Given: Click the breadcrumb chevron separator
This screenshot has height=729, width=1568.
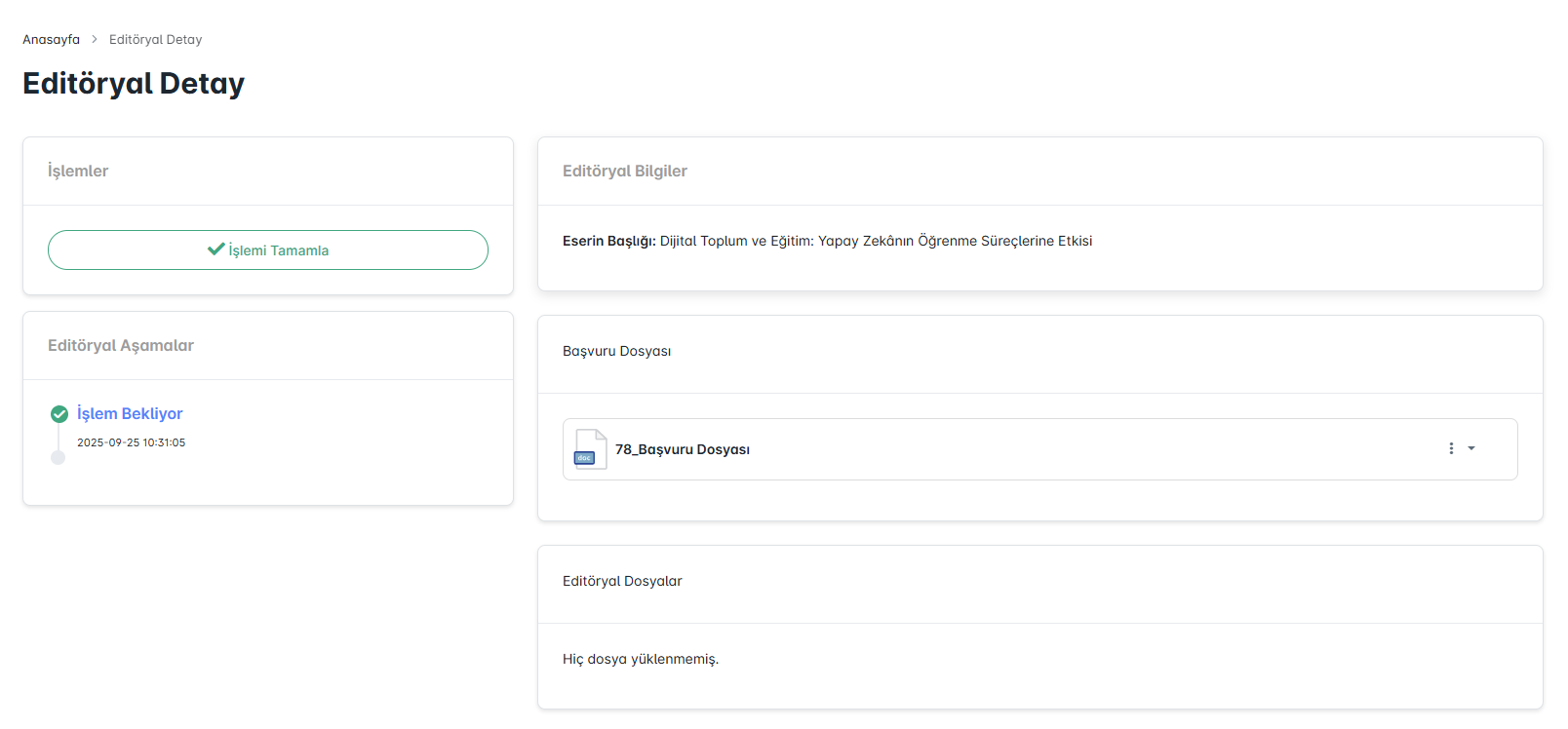Looking at the screenshot, I should [95, 40].
